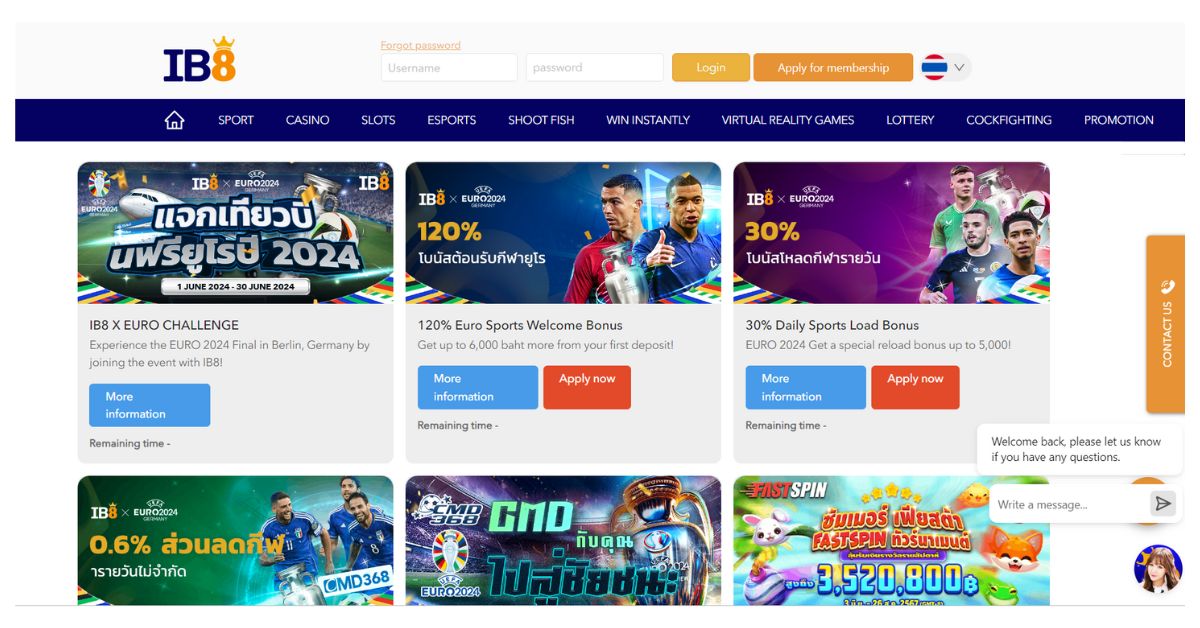The height and width of the screenshot is (628, 1200).
Task: Open the SLOTS menu
Action: 378,120
